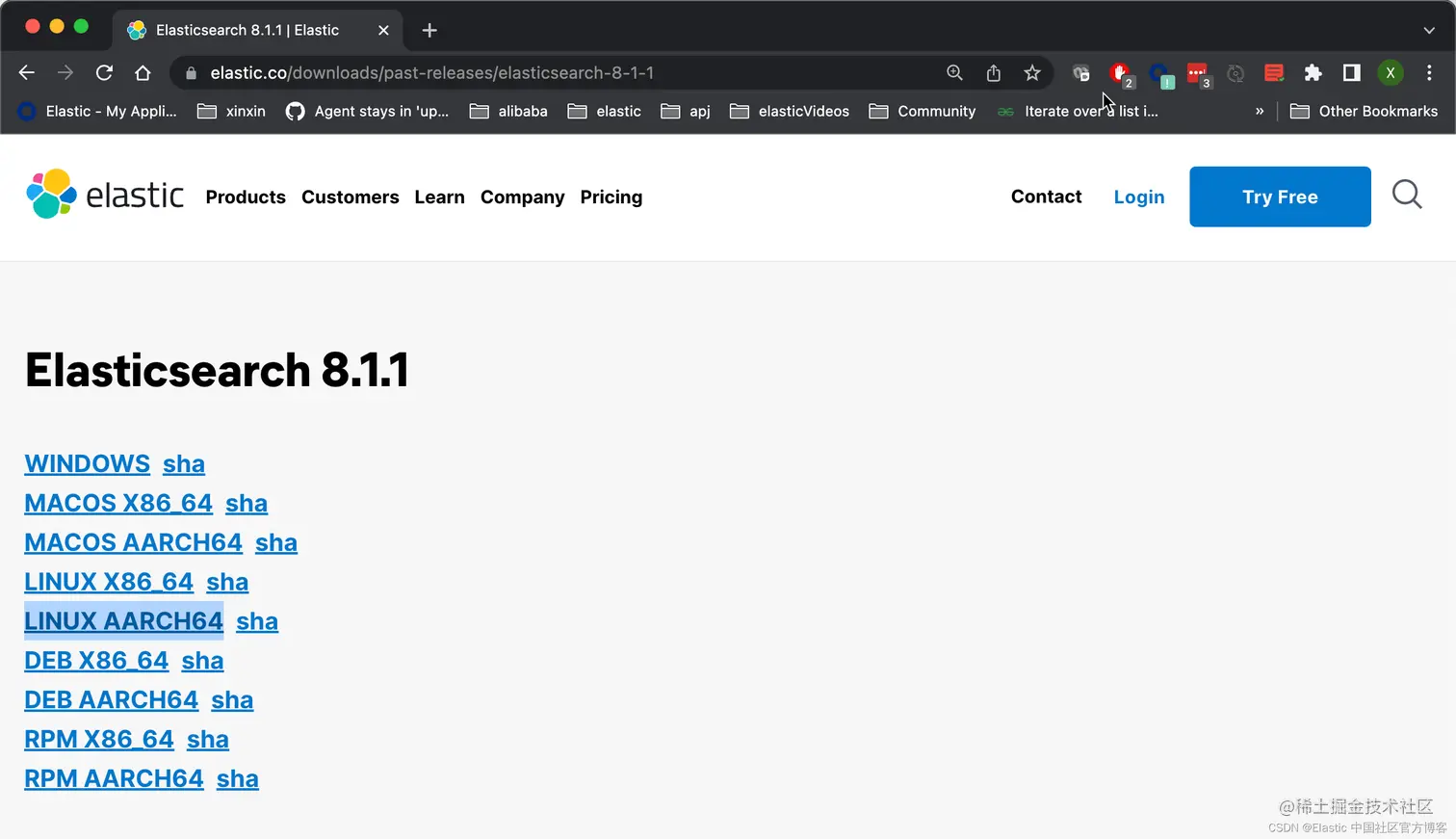Open the Chrome three-dot menu
This screenshot has height=839, width=1456.
pyautogui.click(x=1429, y=73)
